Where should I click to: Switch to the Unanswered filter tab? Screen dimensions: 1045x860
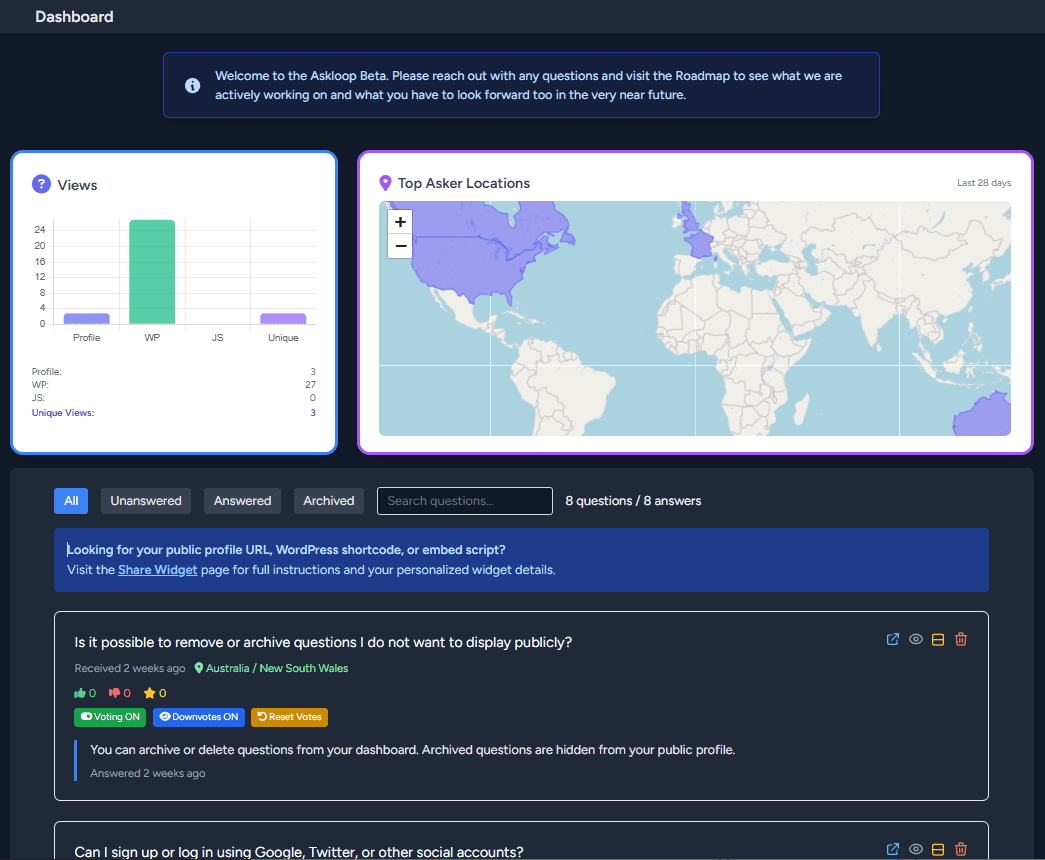pos(145,501)
